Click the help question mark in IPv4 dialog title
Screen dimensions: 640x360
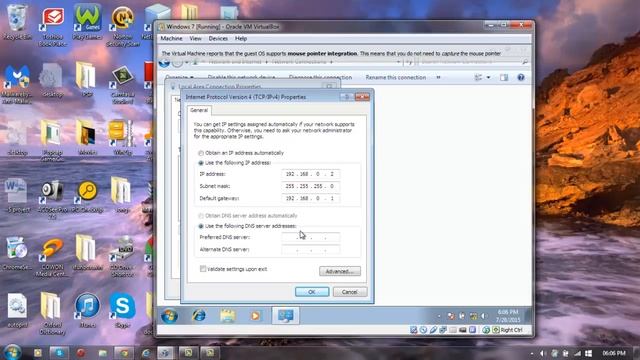[x=347, y=97]
